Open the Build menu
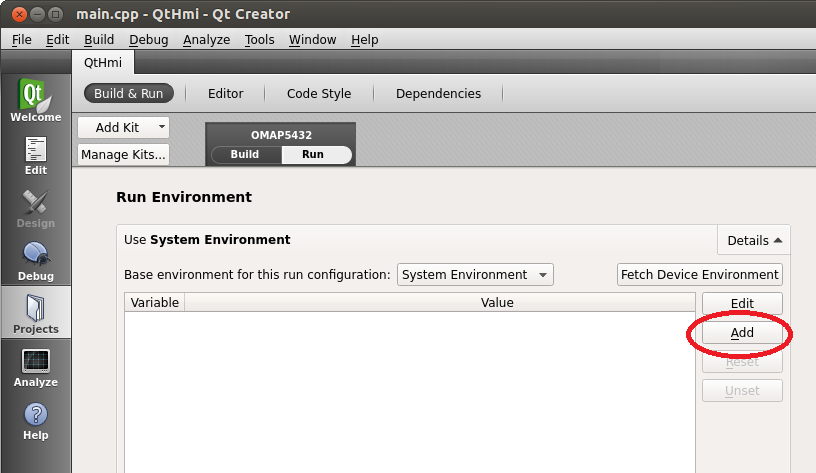This screenshot has width=816, height=473. pyautogui.click(x=99, y=39)
